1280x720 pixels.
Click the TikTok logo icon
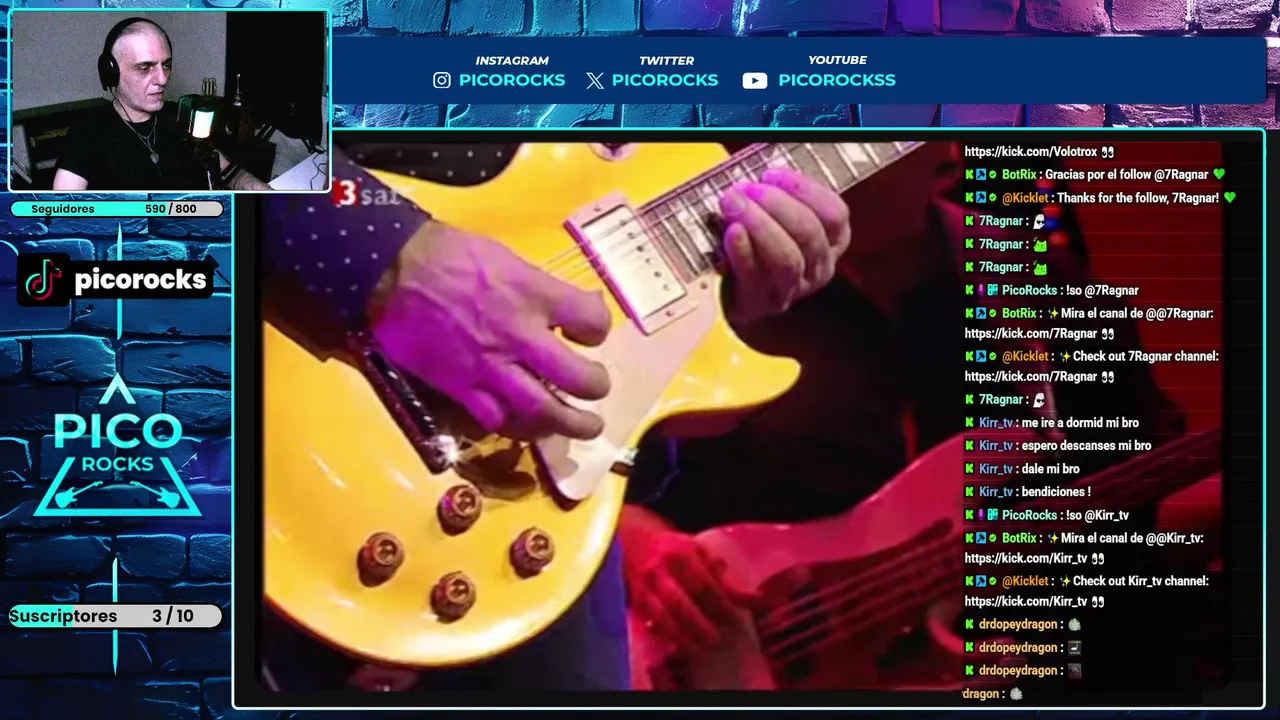click(44, 279)
